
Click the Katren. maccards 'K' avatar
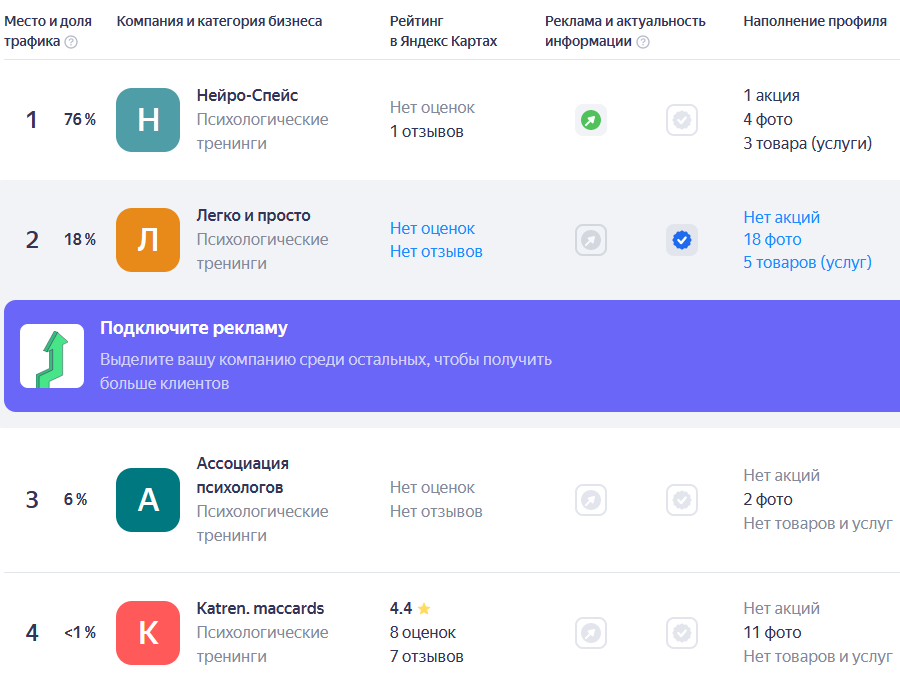tap(148, 633)
